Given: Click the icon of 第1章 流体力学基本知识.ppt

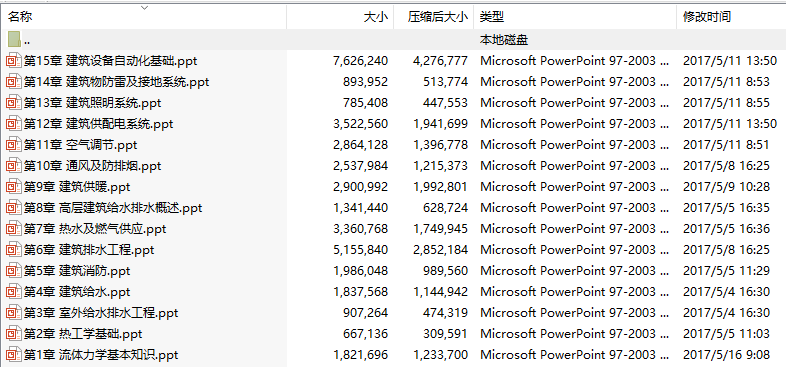Looking at the screenshot, I should tap(14, 355).
